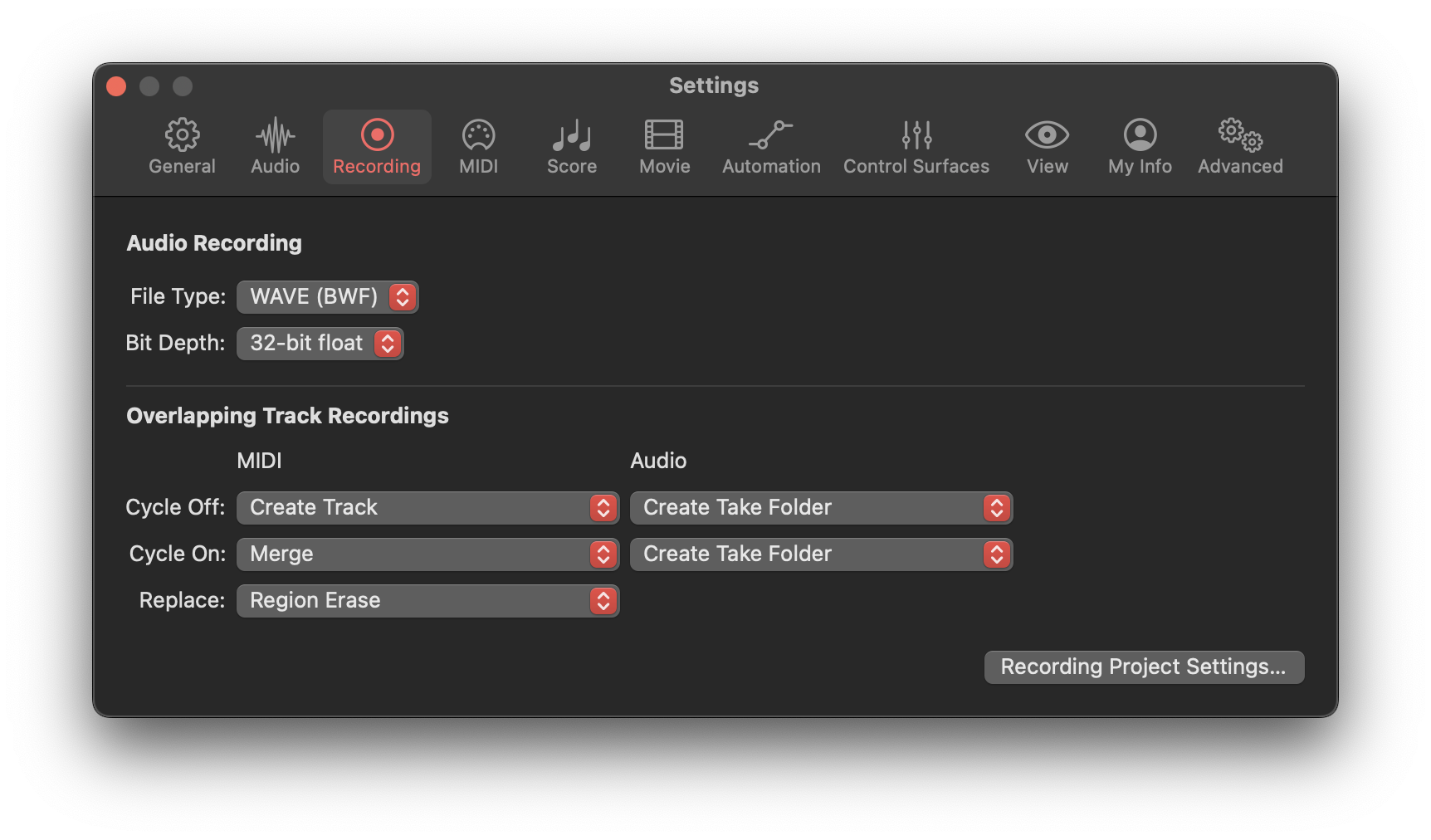Click the Advanced settings icon
Screen dimensions: 1431x840
tap(1240, 147)
